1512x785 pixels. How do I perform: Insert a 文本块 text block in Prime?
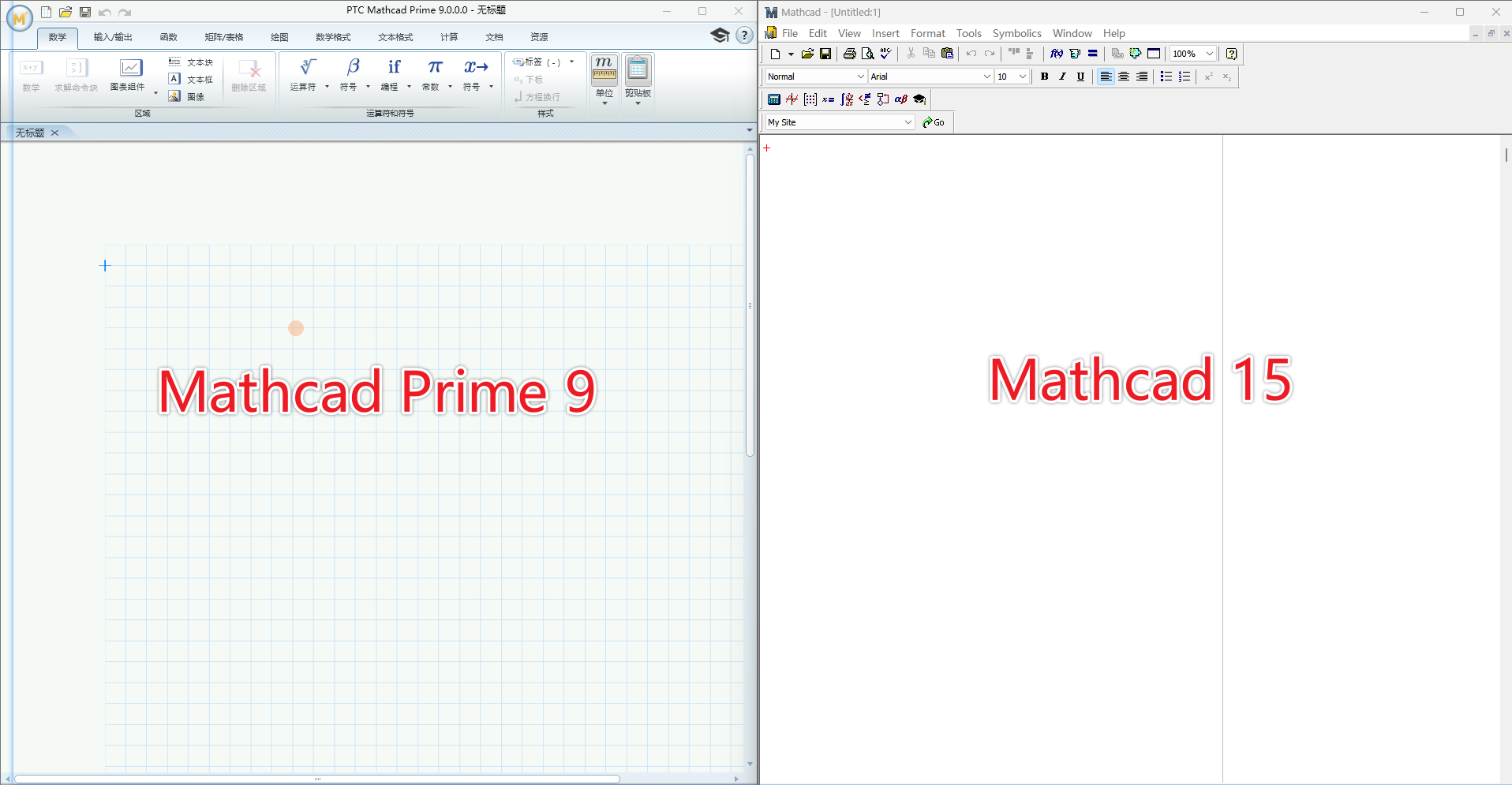191,62
